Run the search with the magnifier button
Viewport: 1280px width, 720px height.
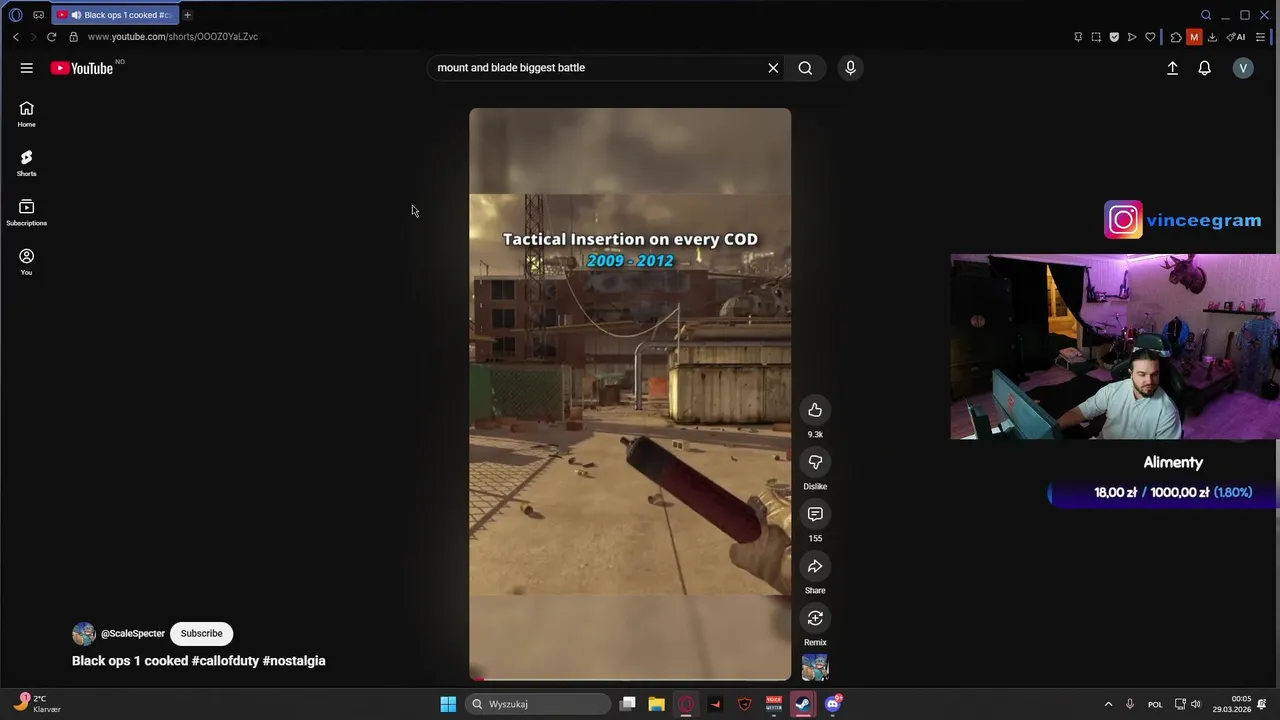click(805, 68)
